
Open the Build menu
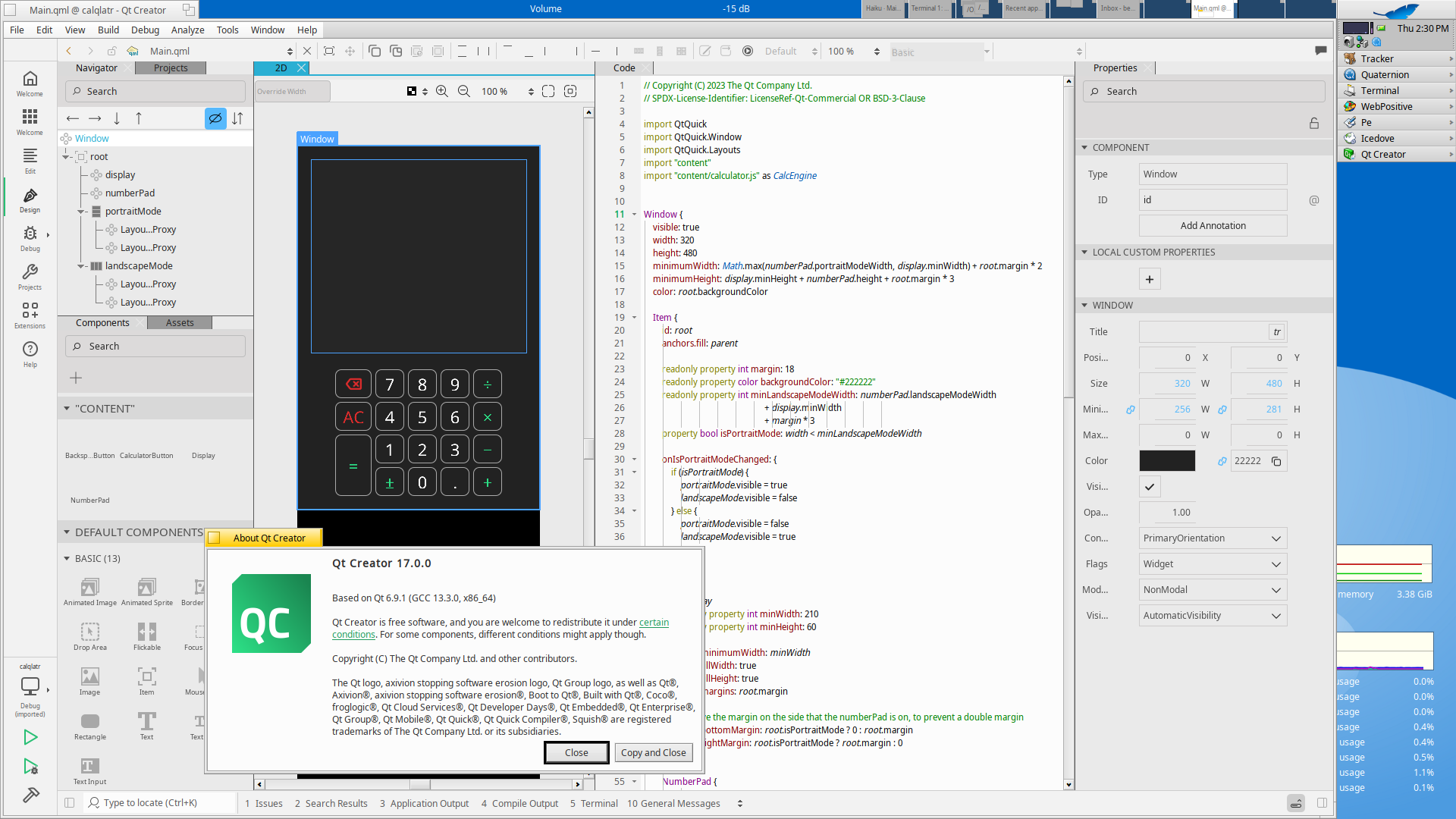[x=108, y=30]
